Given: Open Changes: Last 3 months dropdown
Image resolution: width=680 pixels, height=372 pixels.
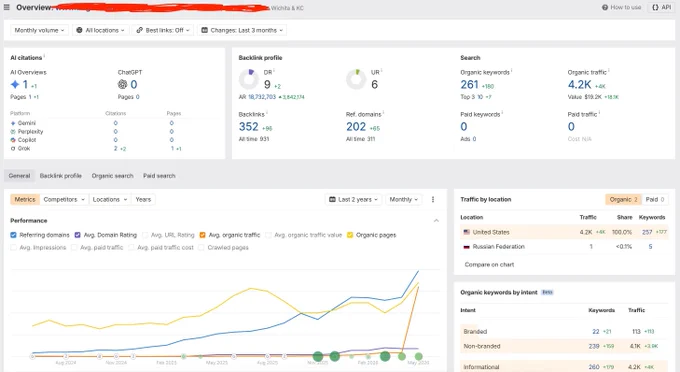Looking at the screenshot, I should point(242,30).
